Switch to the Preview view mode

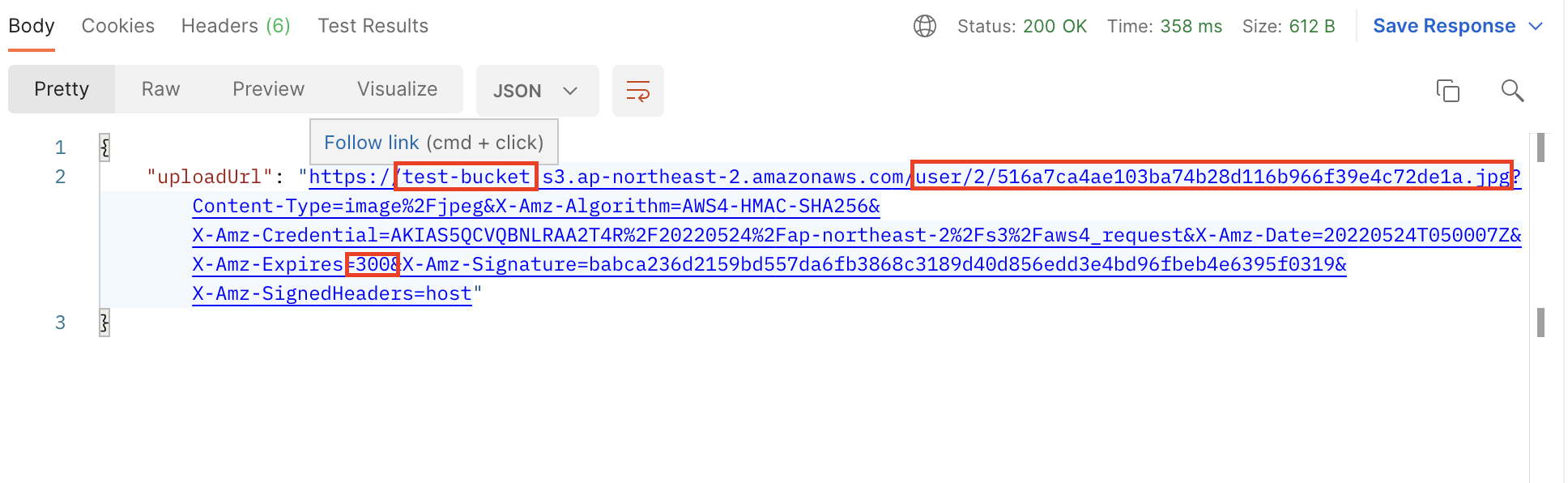(x=268, y=89)
